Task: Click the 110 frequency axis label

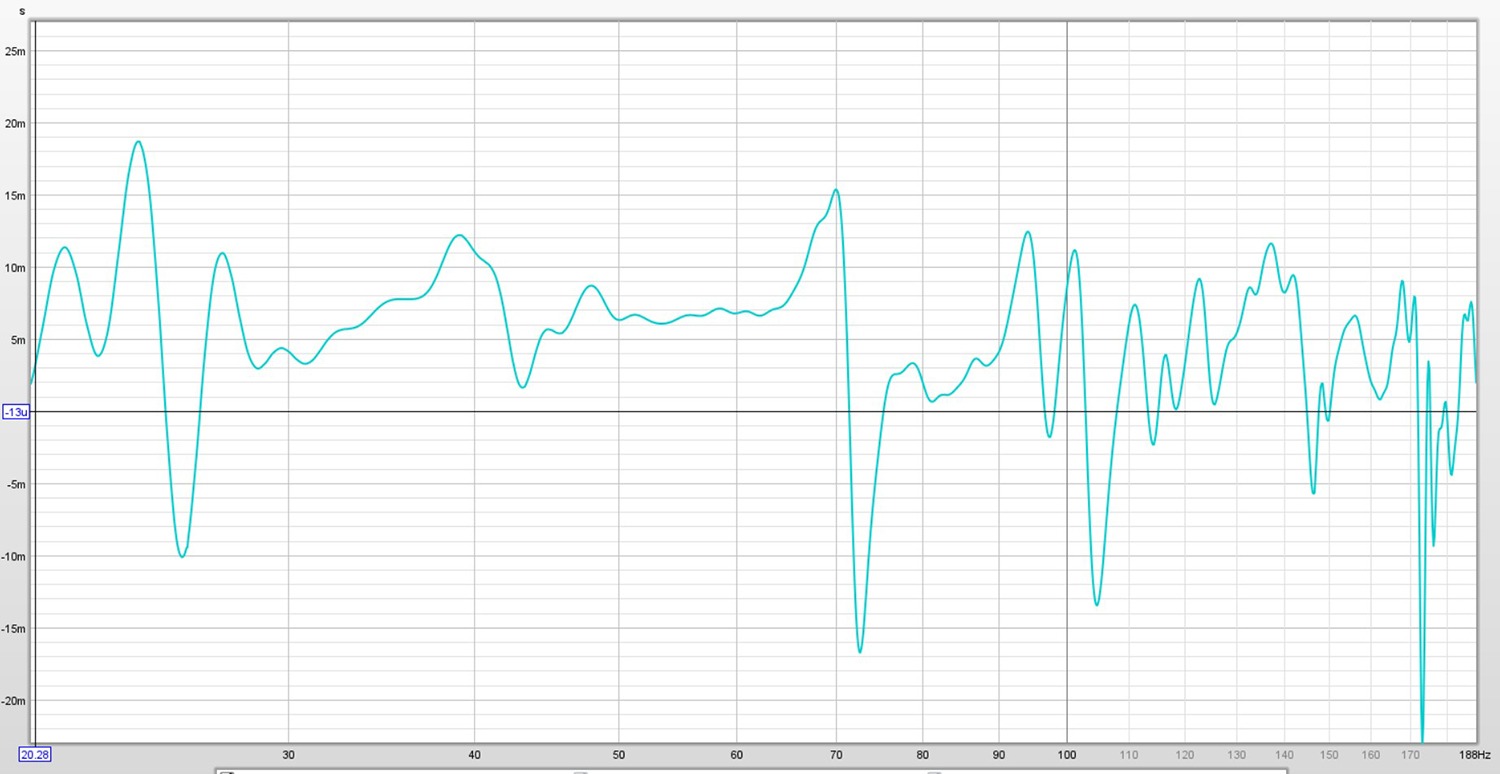Action: [1129, 754]
